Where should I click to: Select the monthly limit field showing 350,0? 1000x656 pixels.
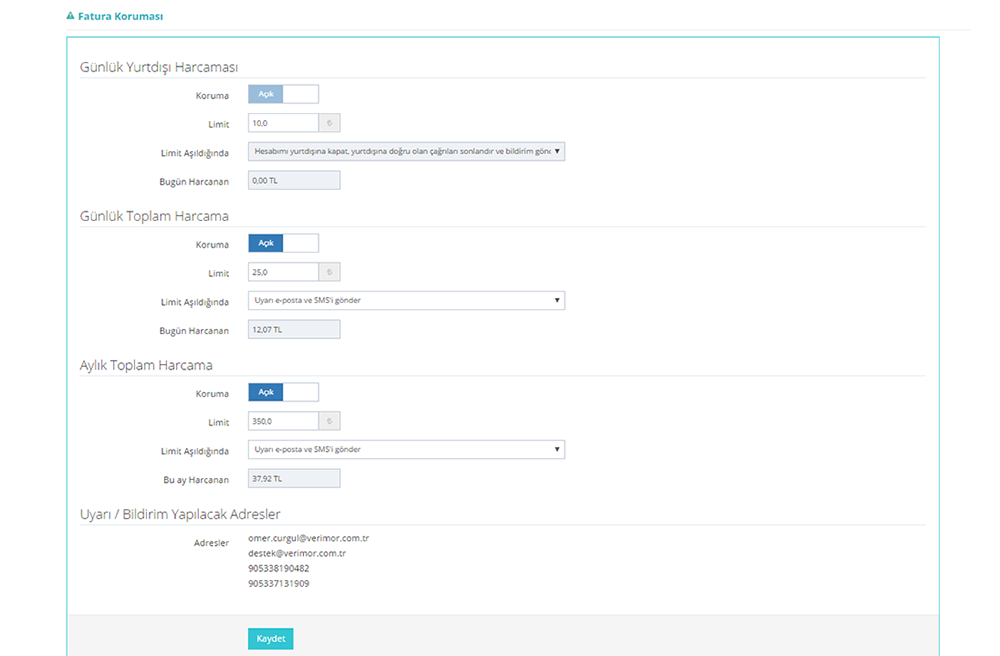click(x=283, y=422)
